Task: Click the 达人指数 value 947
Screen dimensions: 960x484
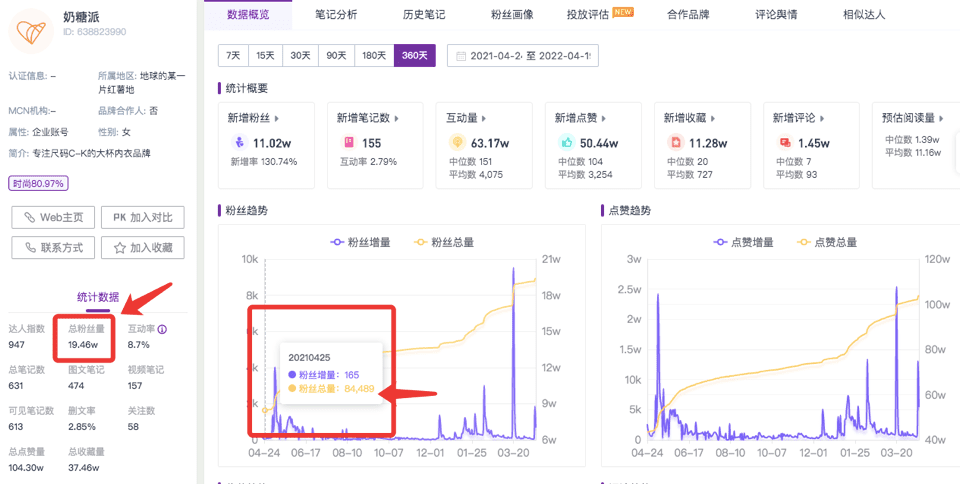Action: (17, 344)
